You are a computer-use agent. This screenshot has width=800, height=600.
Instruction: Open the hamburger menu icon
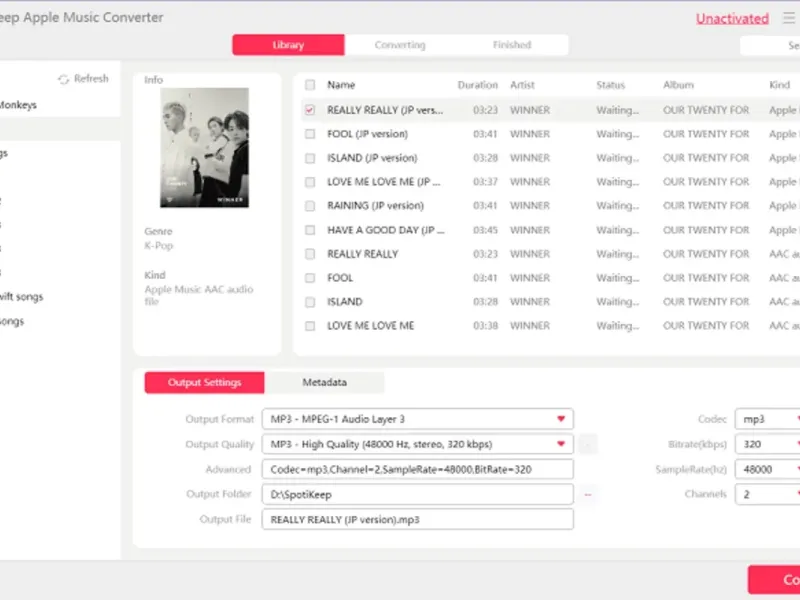click(x=790, y=18)
